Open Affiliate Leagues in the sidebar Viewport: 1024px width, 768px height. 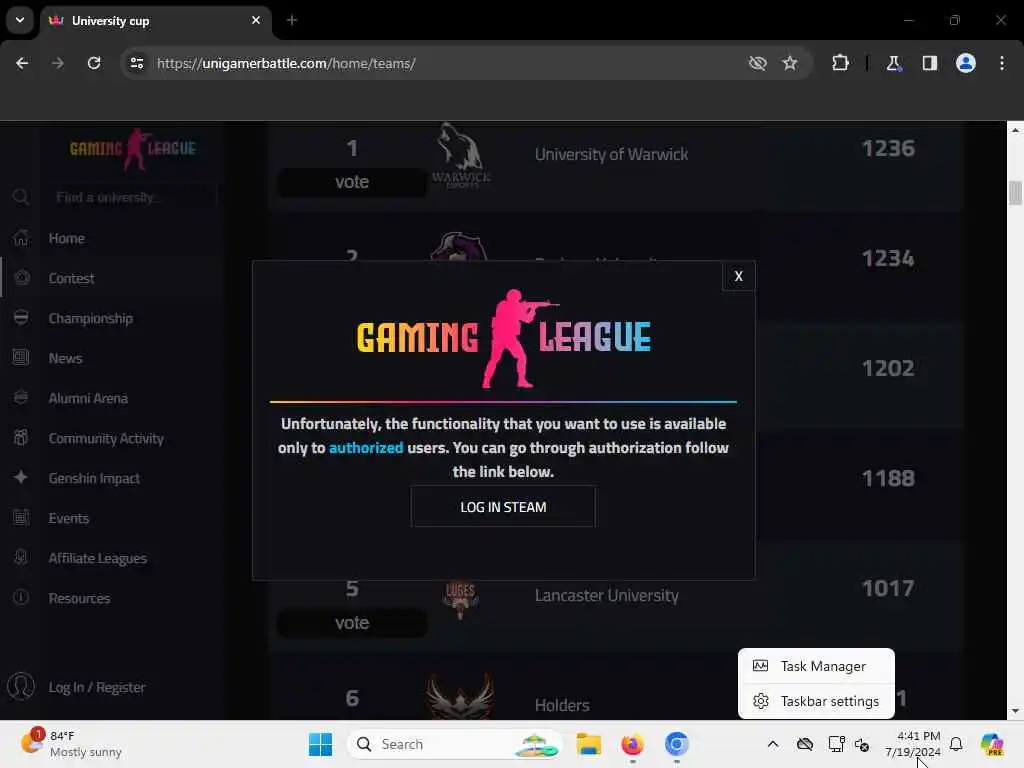pyautogui.click(x=97, y=558)
